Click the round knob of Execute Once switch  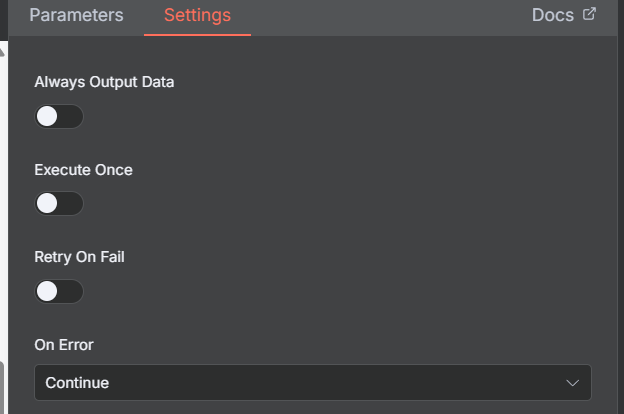(47, 204)
